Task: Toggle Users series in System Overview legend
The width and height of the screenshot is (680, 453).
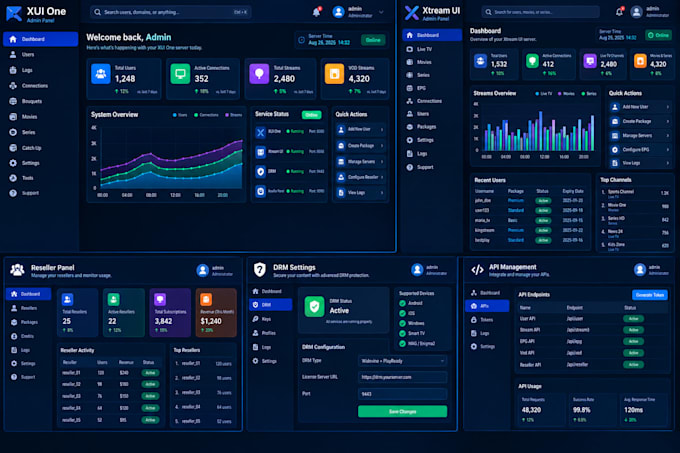Action: pos(180,115)
